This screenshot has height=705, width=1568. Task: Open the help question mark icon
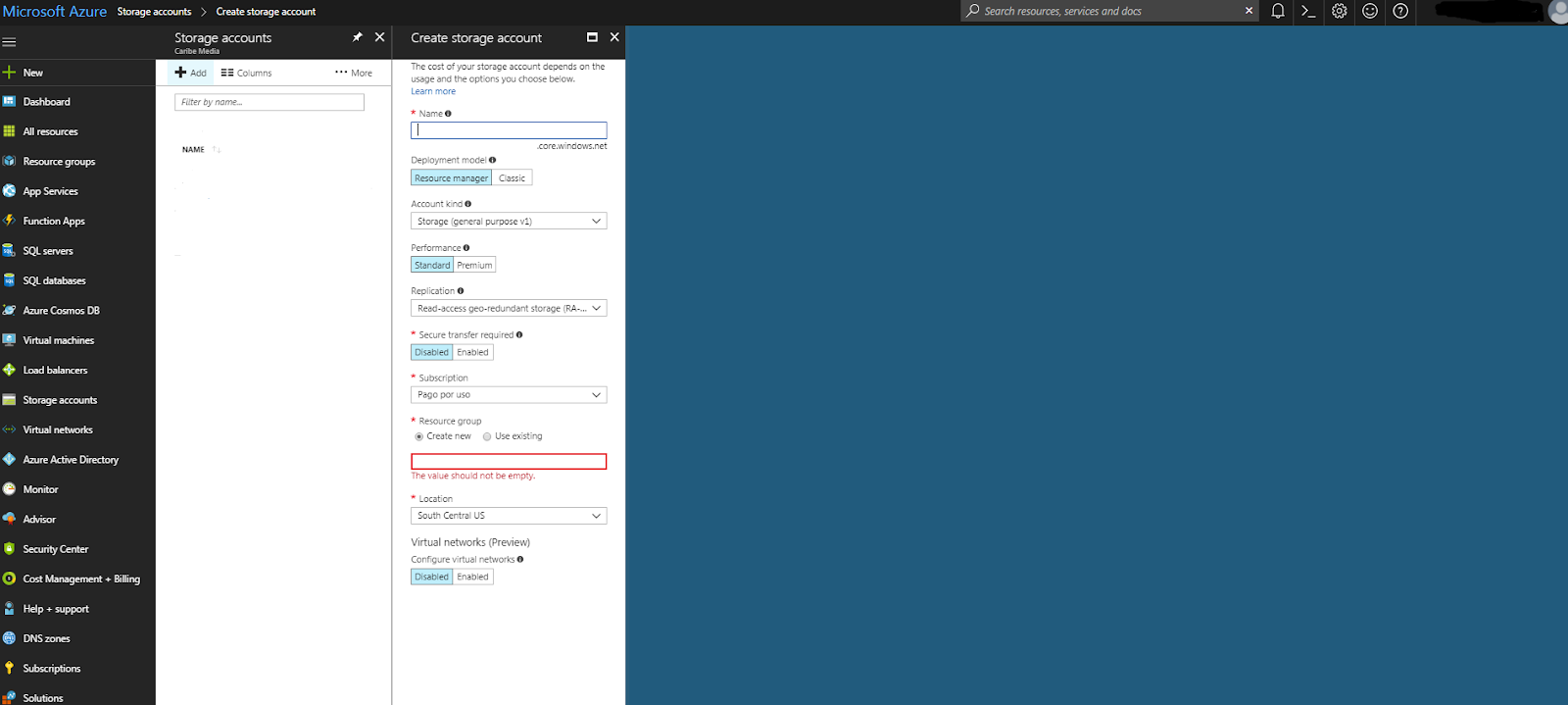[x=1400, y=11]
